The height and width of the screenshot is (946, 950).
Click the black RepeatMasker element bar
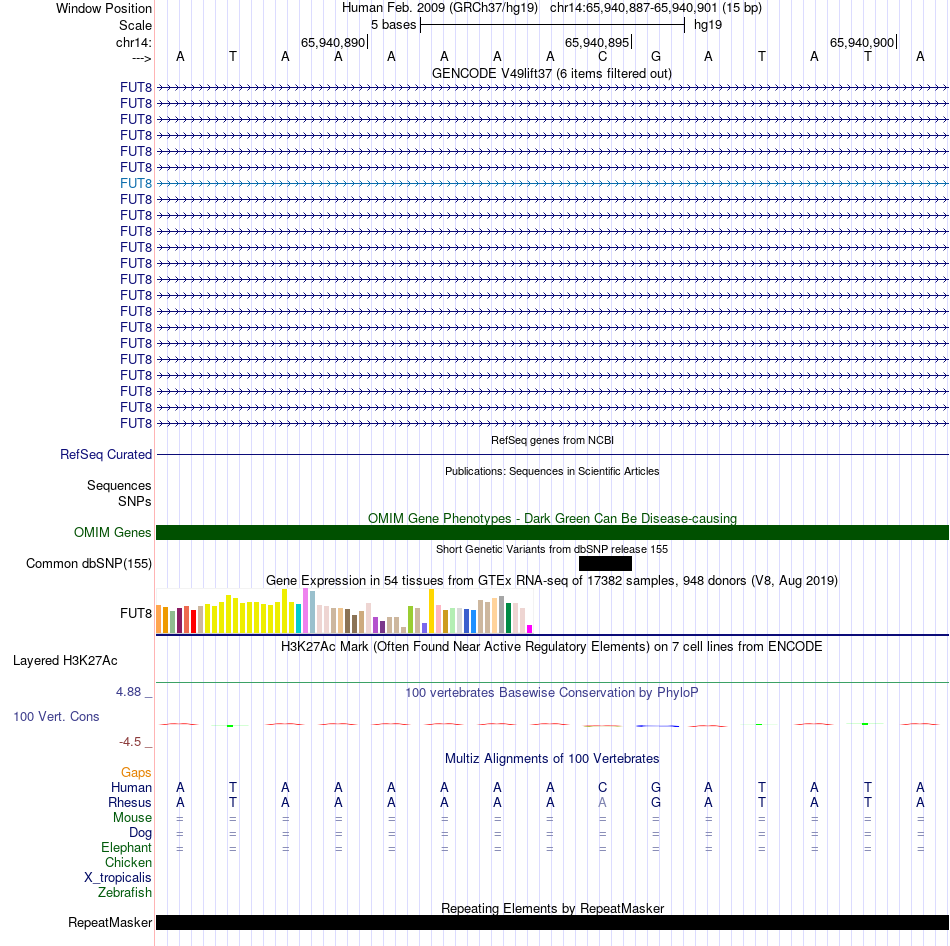point(553,922)
